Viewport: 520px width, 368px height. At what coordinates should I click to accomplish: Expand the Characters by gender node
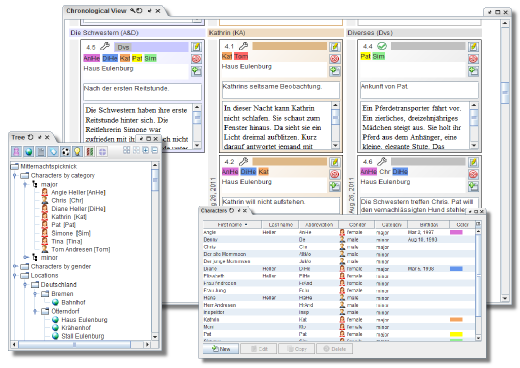pos(15,266)
